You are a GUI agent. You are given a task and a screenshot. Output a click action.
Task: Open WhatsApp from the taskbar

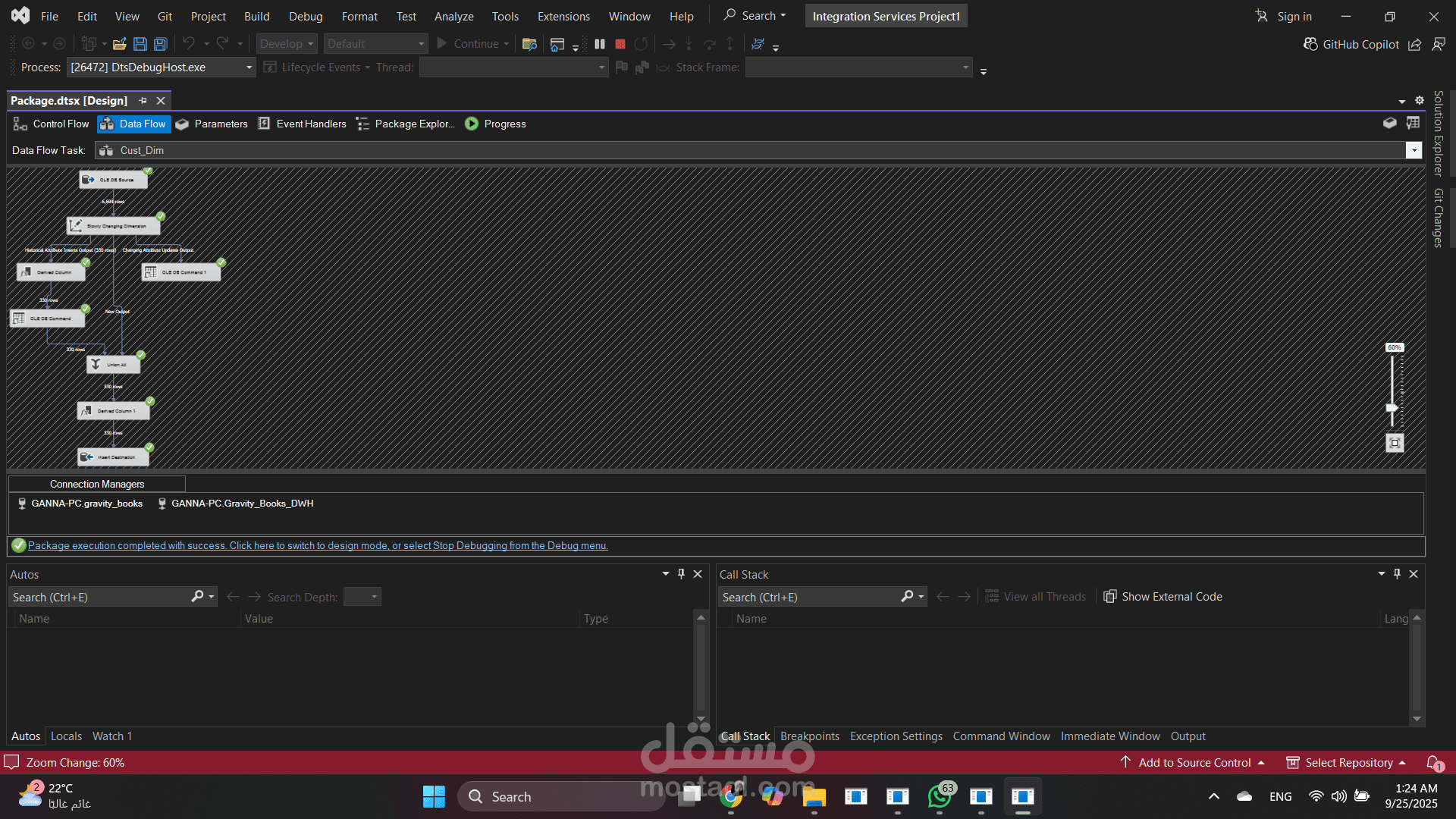pyautogui.click(x=940, y=796)
